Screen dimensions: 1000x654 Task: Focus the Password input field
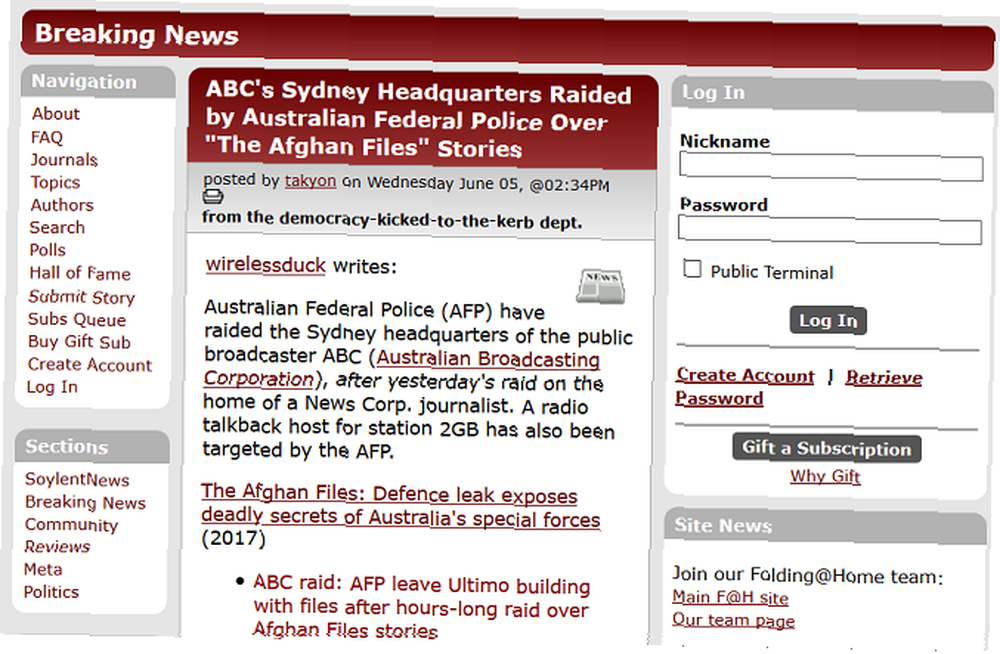(x=830, y=231)
